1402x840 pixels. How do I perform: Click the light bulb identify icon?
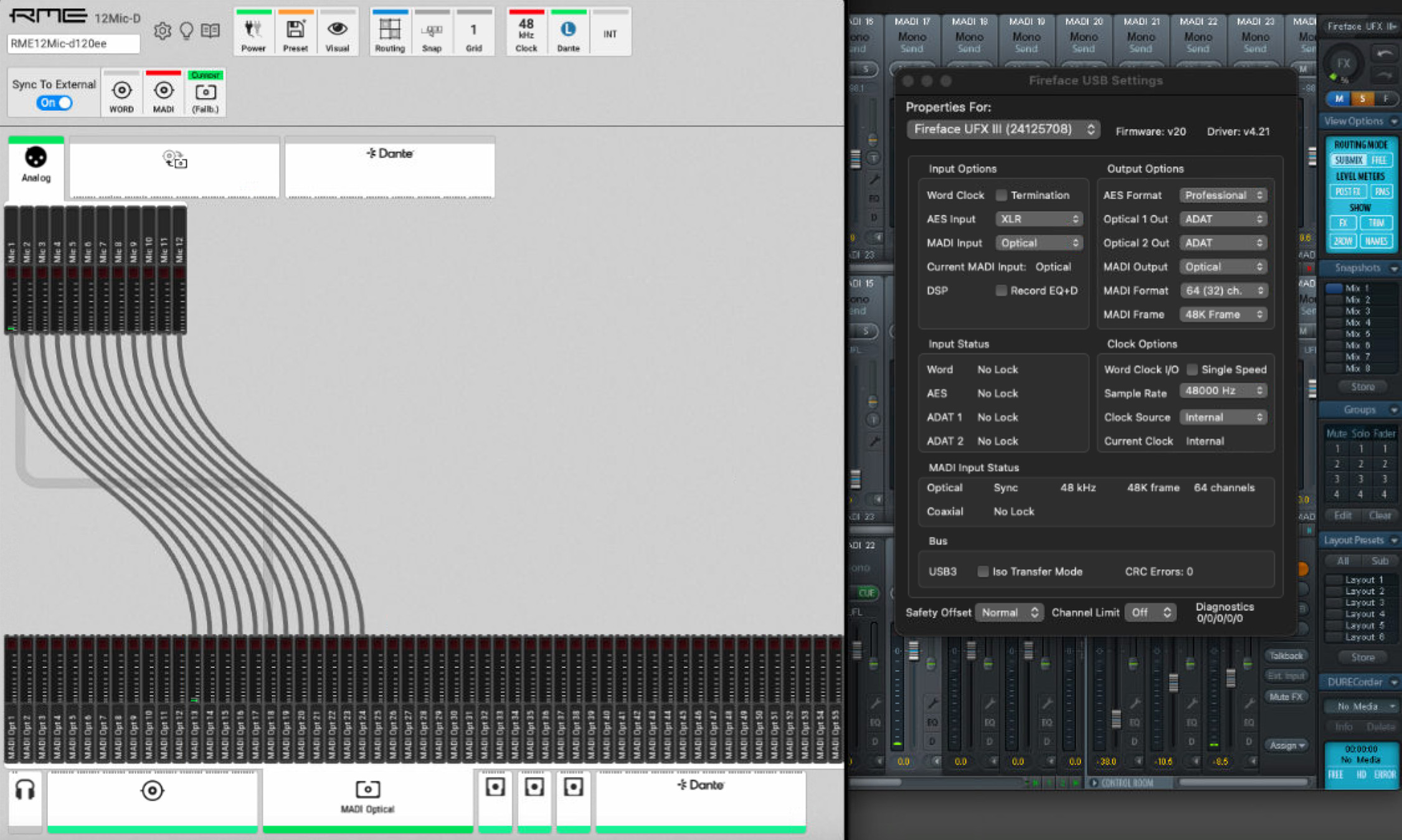point(186,31)
